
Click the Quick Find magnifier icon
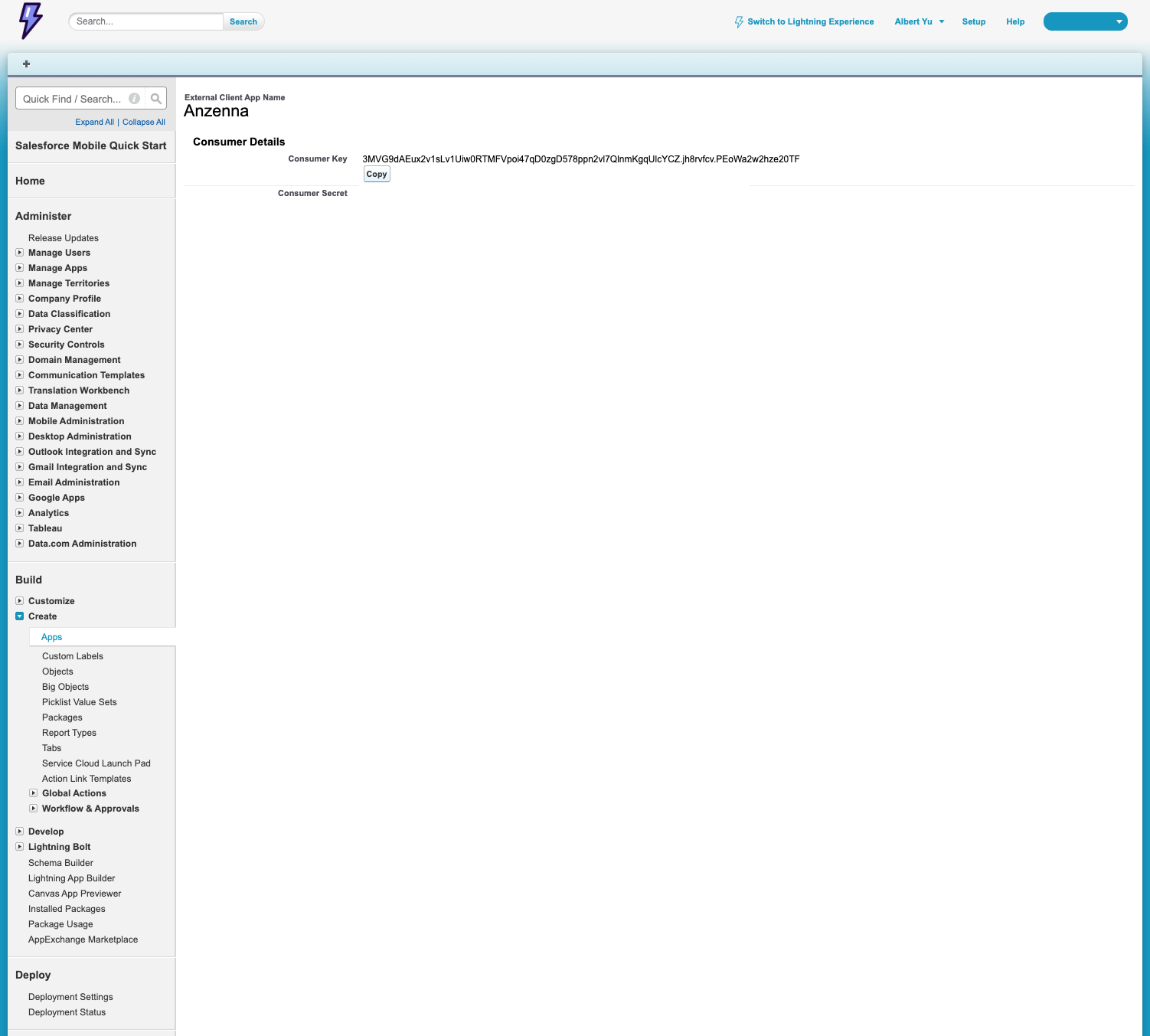tap(156, 99)
